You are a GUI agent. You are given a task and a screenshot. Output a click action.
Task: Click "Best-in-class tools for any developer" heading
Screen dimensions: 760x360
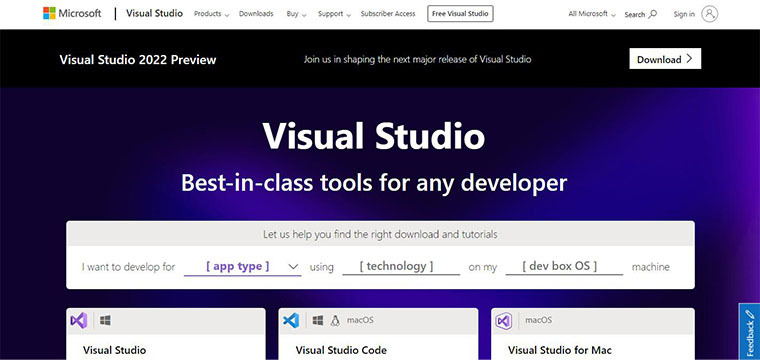point(374,183)
